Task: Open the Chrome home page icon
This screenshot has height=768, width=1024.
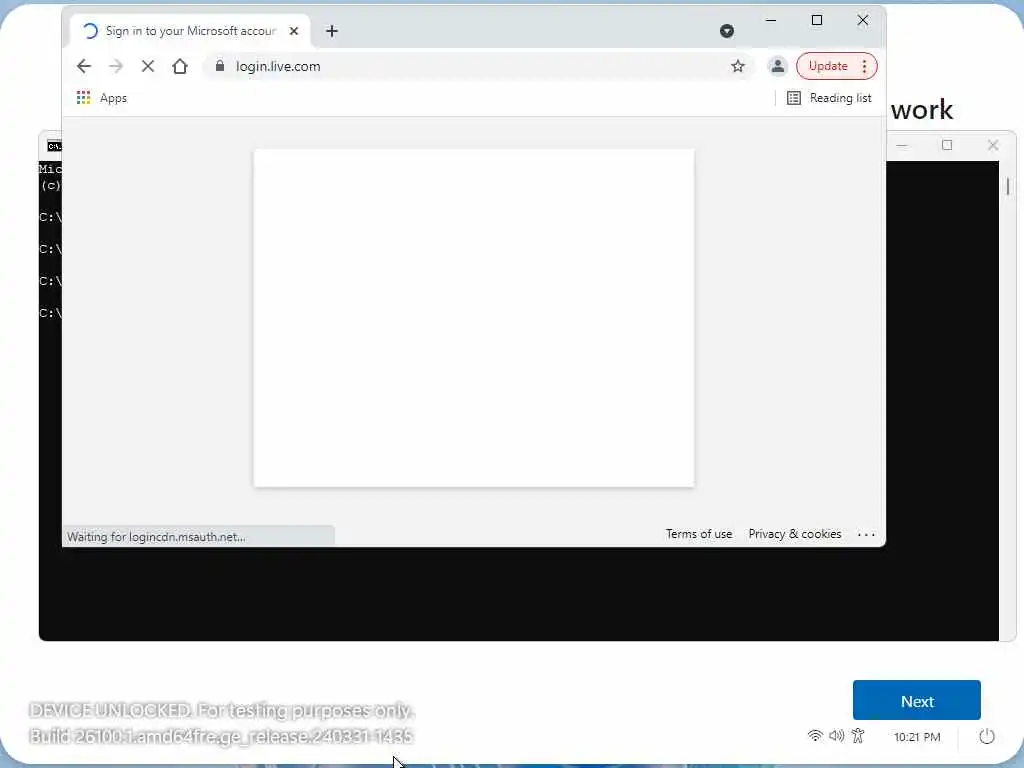Action: click(x=180, y=66)
